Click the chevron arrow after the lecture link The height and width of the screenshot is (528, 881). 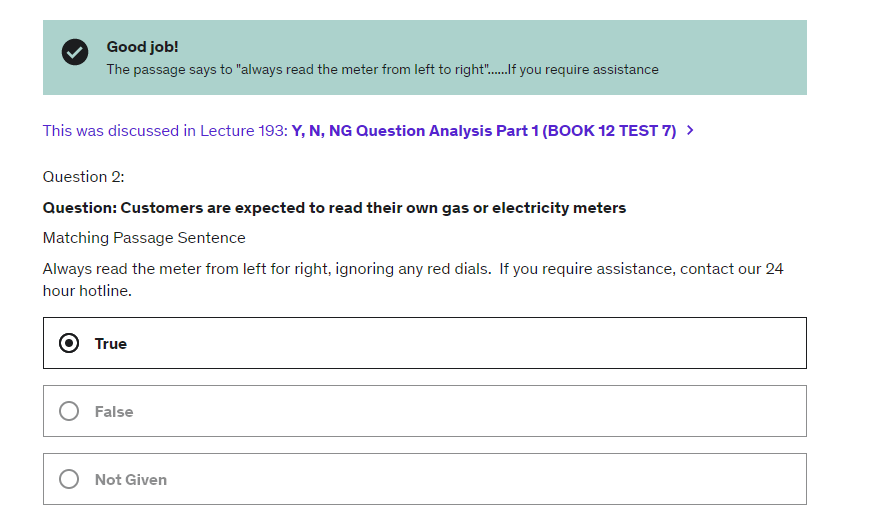click(691, 131)
